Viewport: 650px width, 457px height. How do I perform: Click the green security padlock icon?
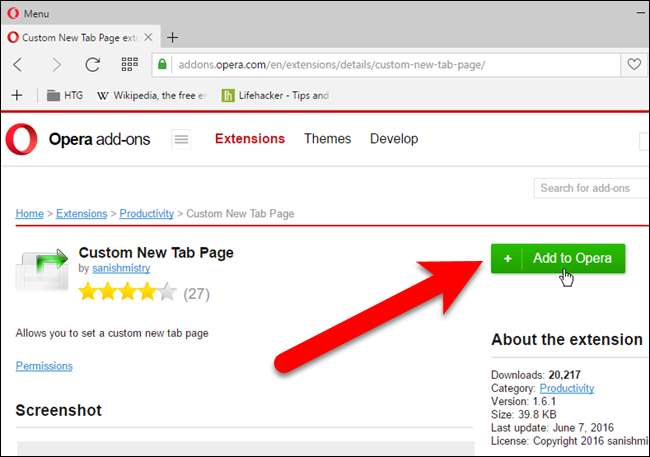(x=162, y=64)
